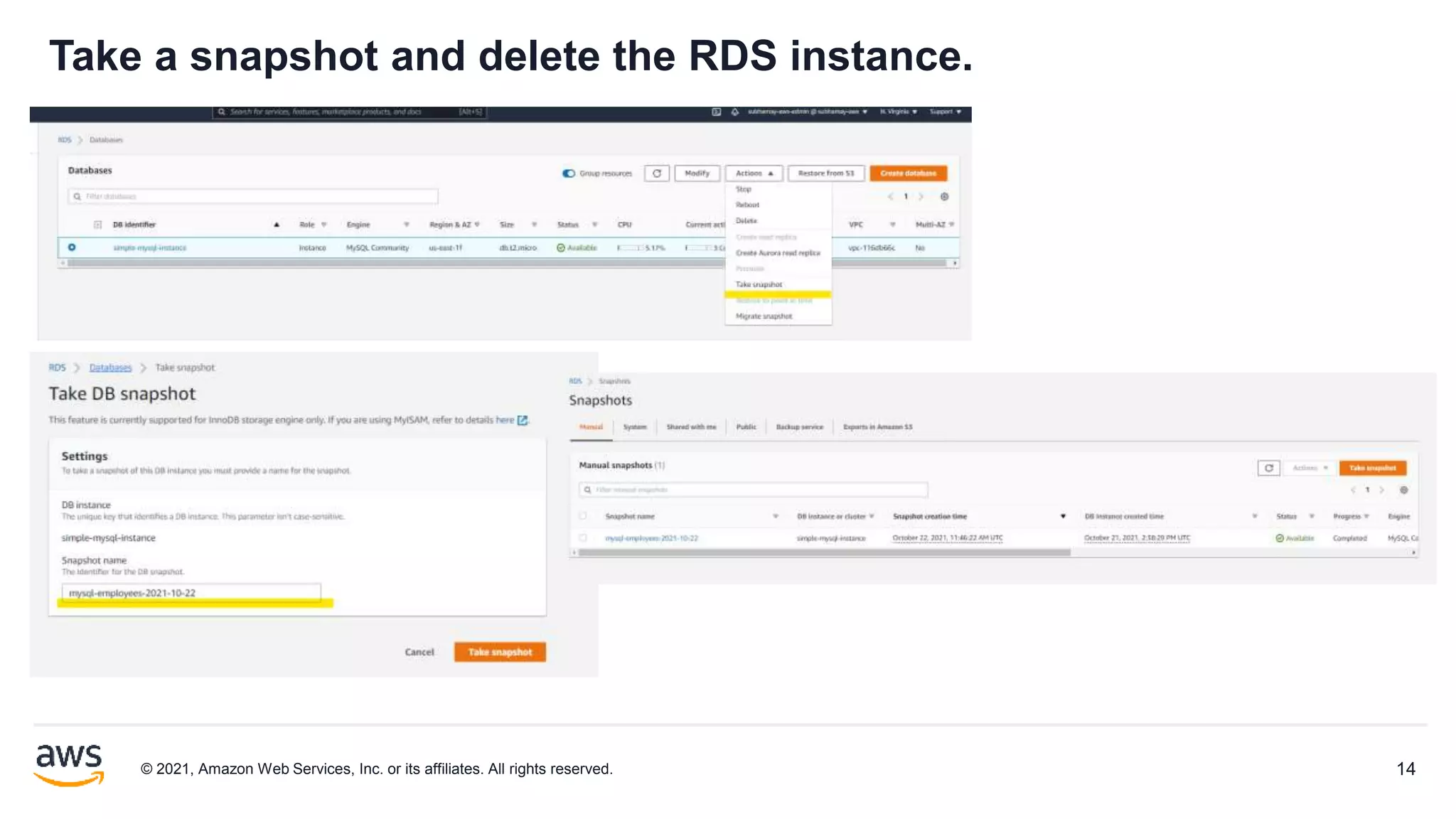Image resolution: width=1456 pixels, height=819 pixels.
Task: Open Databases table settings gear icon
Action: [944, 196]
